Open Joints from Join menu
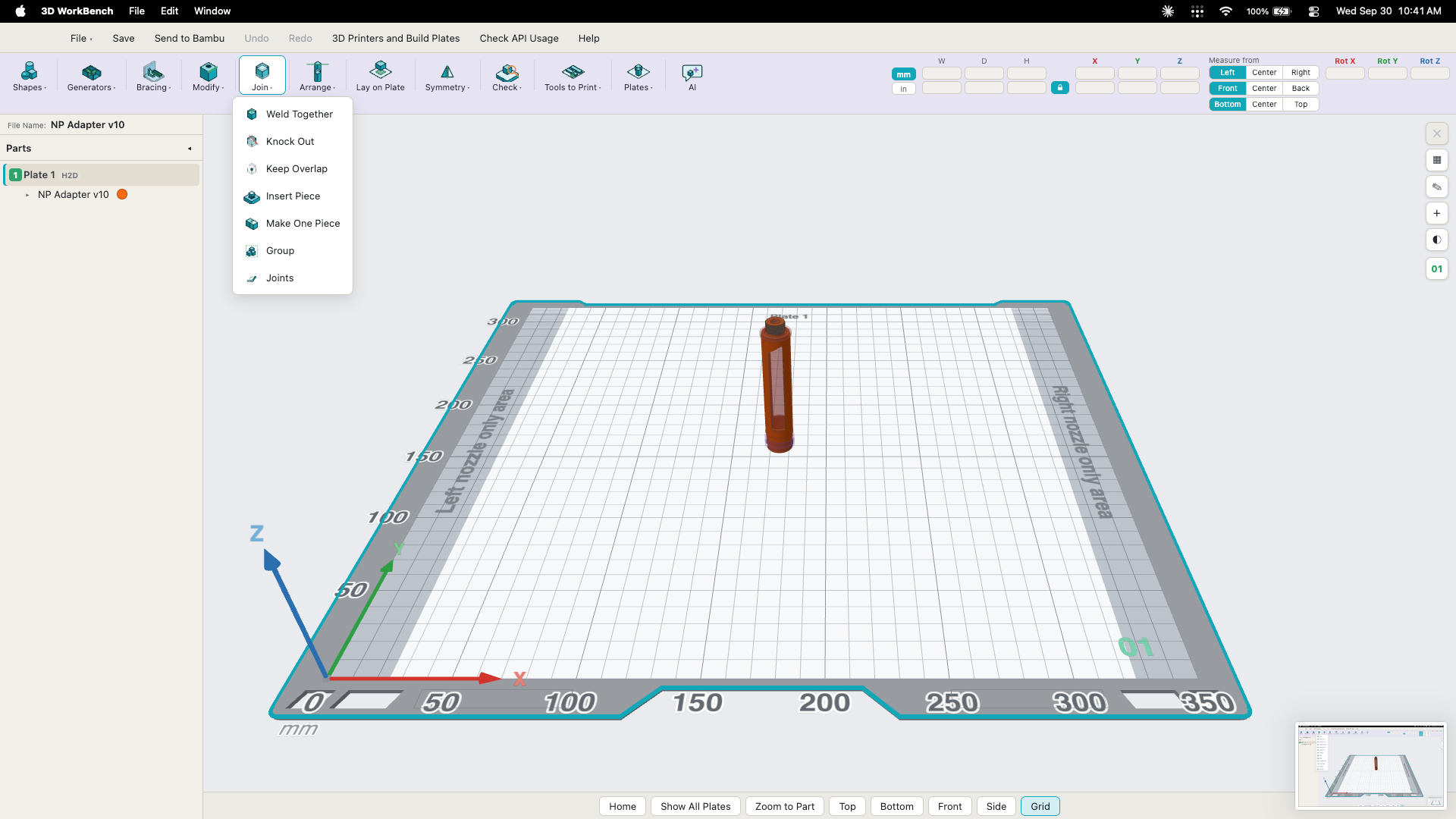1456x819 pixels. point(292,278)
